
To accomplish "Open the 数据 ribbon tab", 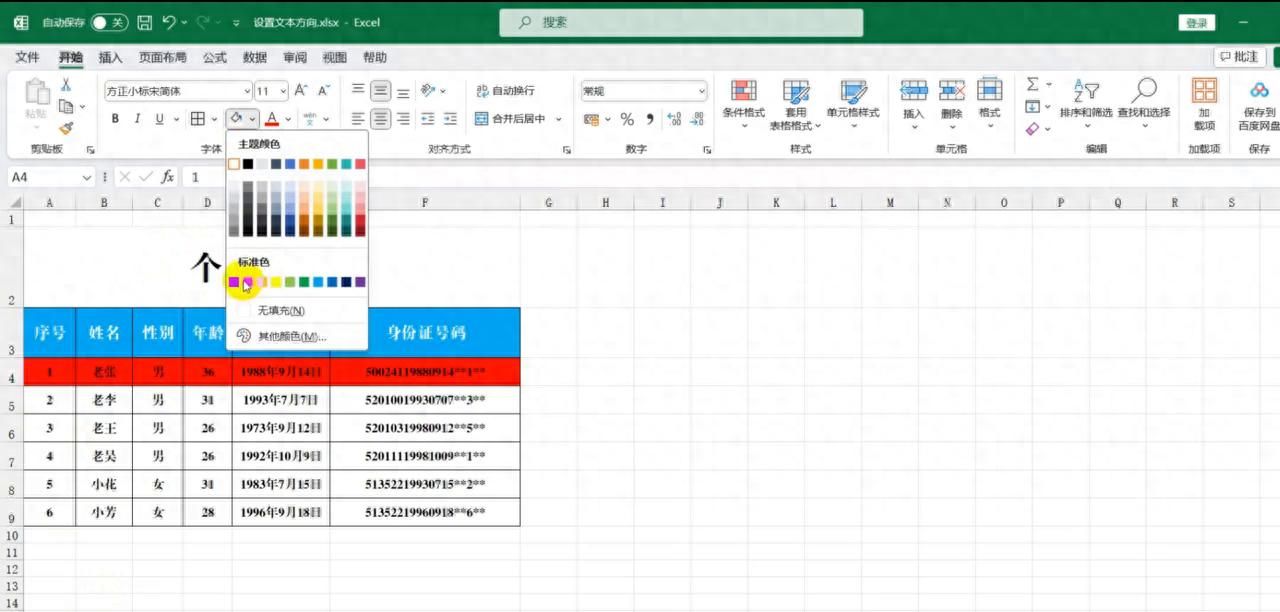I will point(254,57).
